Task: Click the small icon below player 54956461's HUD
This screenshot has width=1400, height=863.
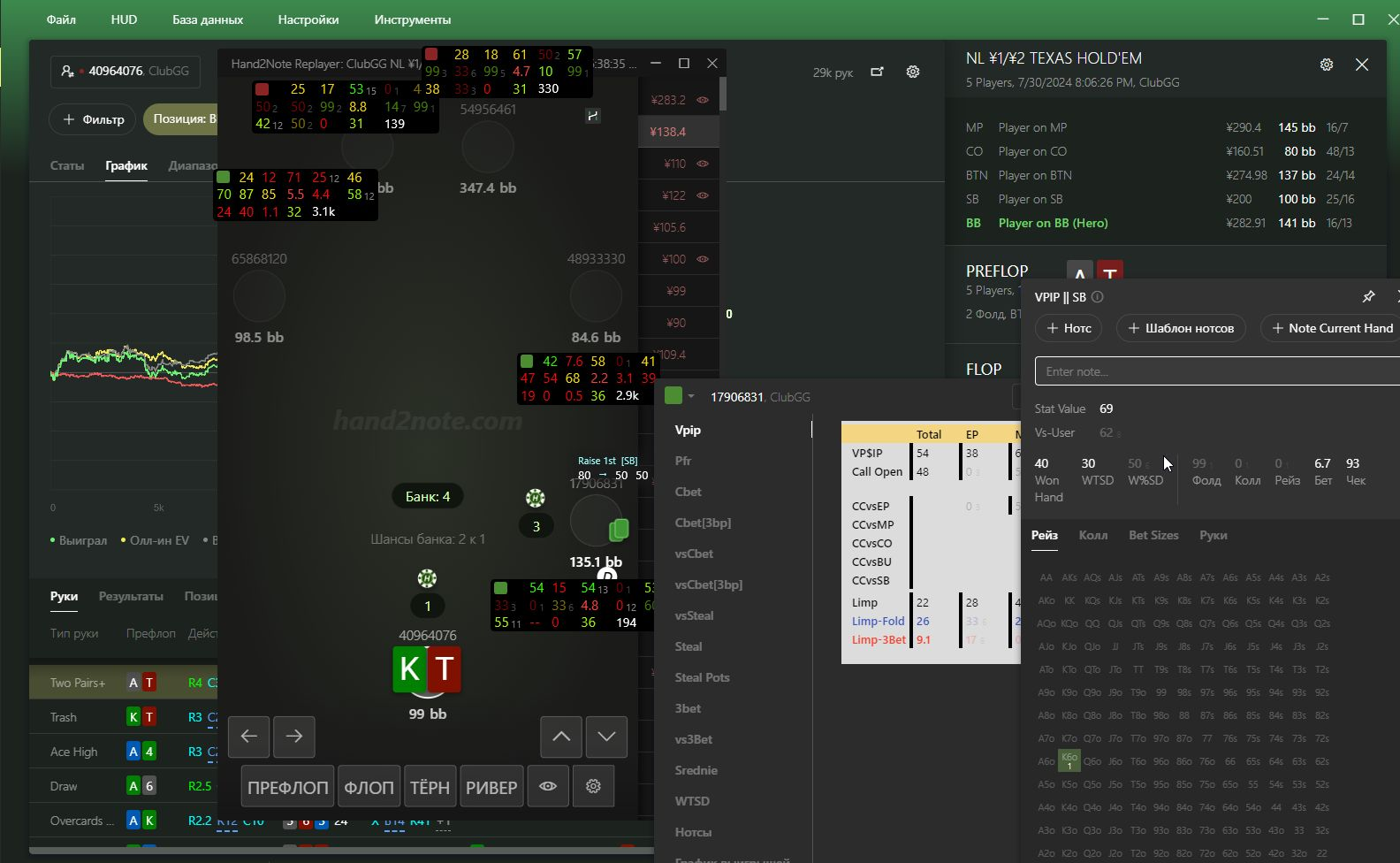Action: pos(593,116)
